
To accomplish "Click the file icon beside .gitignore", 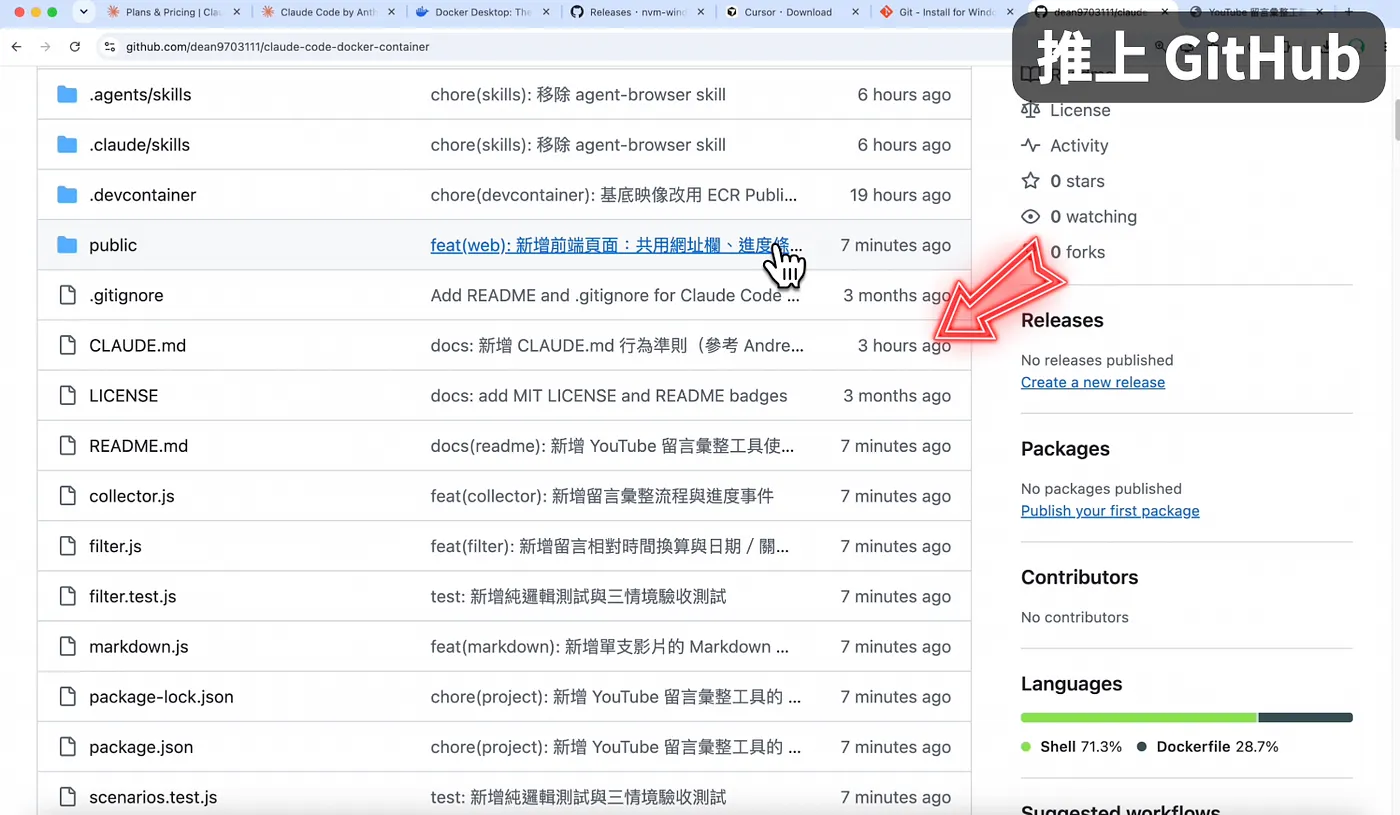I will click(67, 295).
